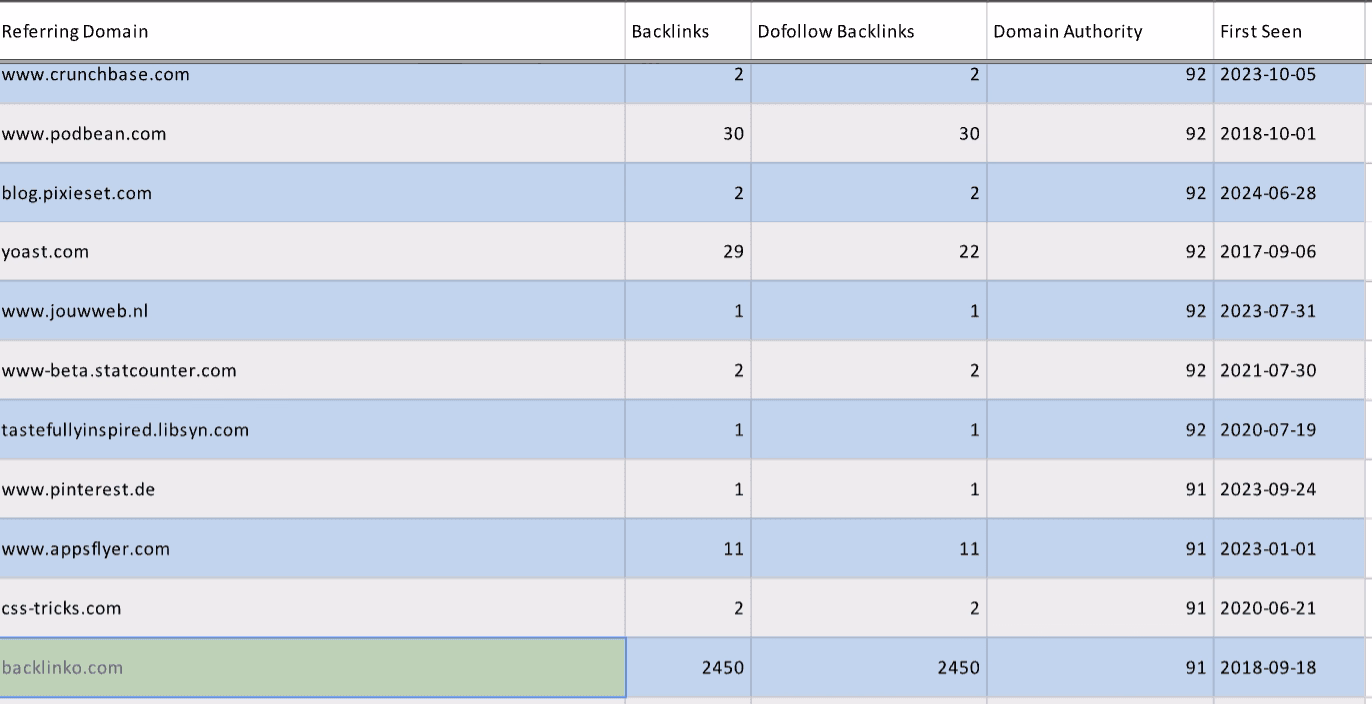Click Backlinks value 1 in pinterest.de row
This screenshot has width=1372, height=704.
(x=688, y=489)
